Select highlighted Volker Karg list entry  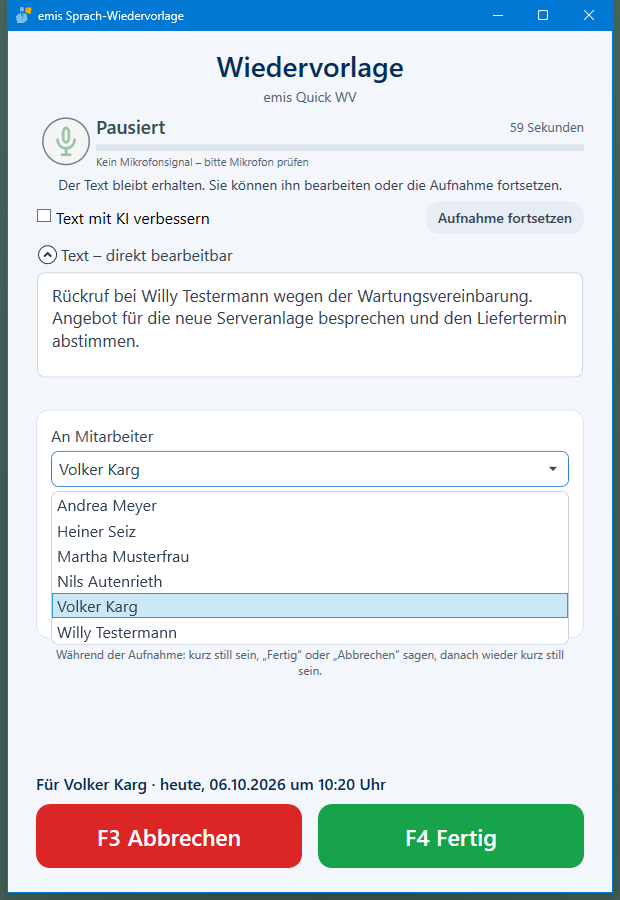click(x=310, y=606)
